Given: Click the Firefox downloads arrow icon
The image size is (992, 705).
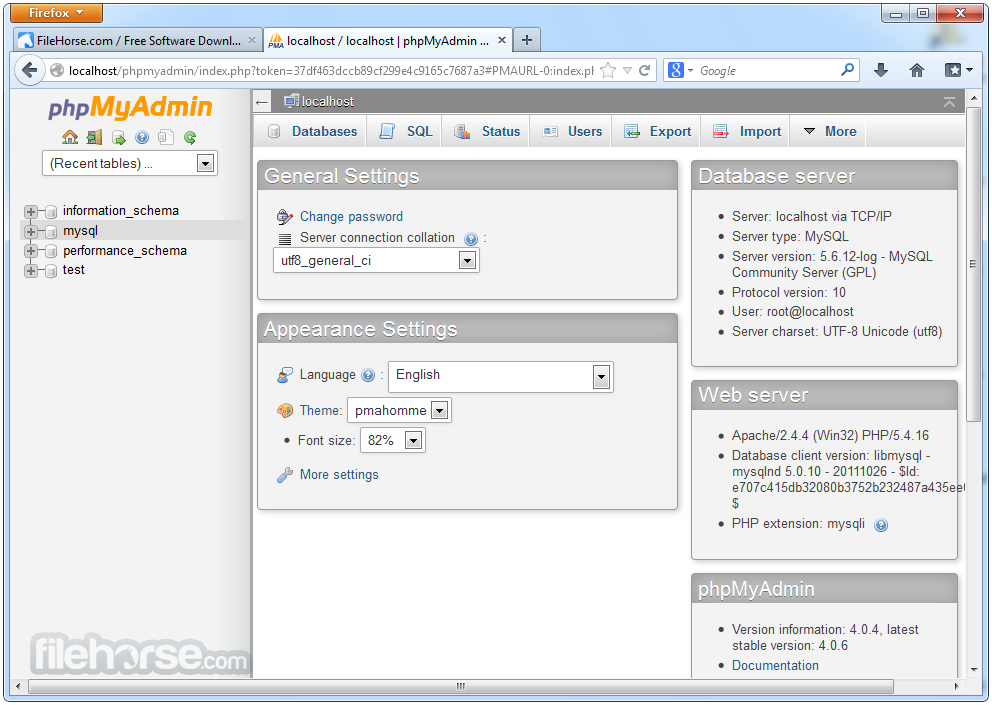Looking at the screenshot, I should (881, 70).
